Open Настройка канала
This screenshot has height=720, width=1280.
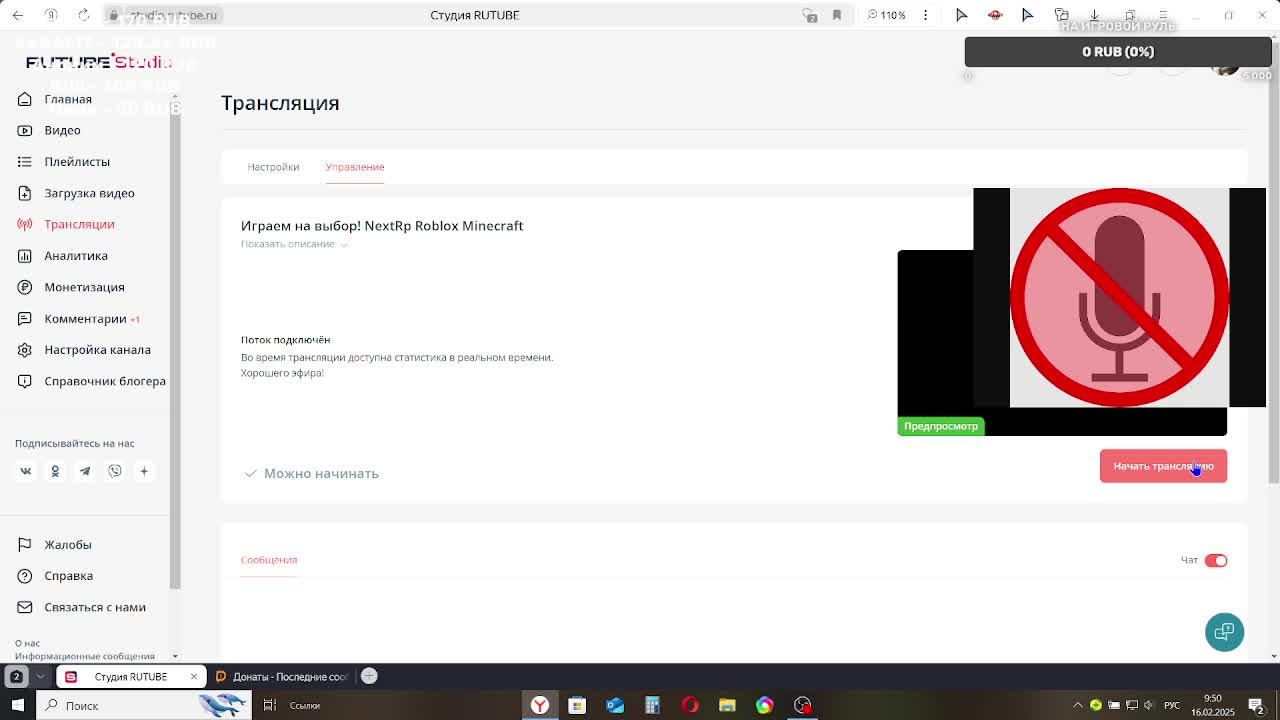tap(97, 350)
